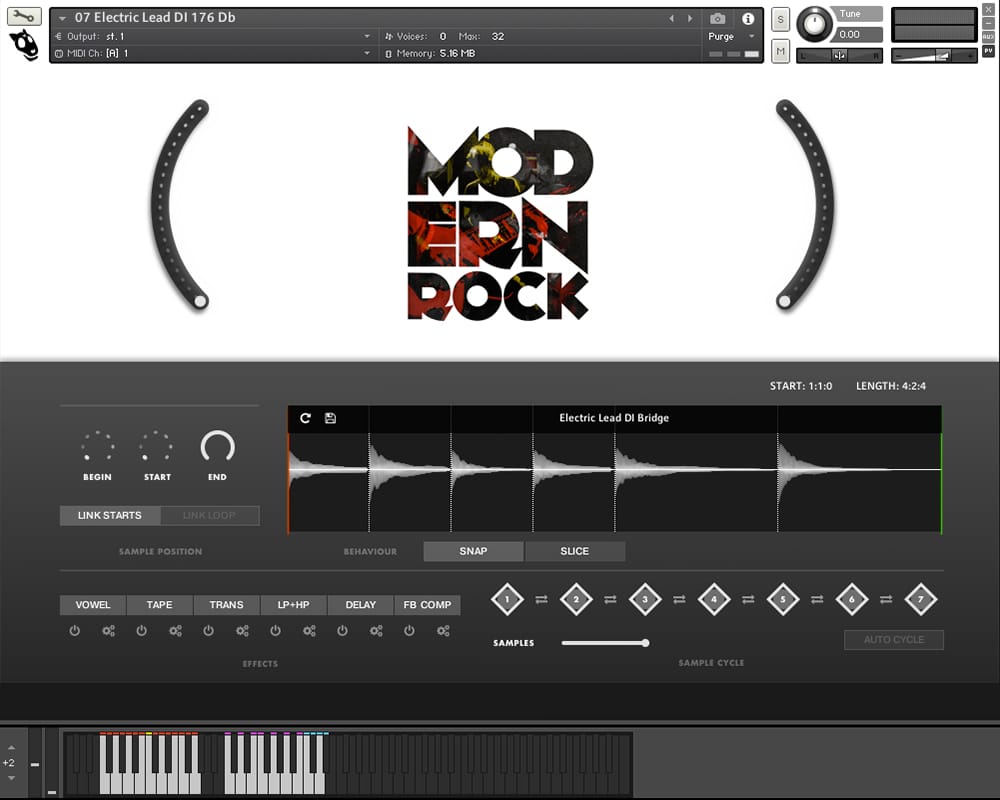
Task: Toggle the LINK STARTS option
Action: 109,515
